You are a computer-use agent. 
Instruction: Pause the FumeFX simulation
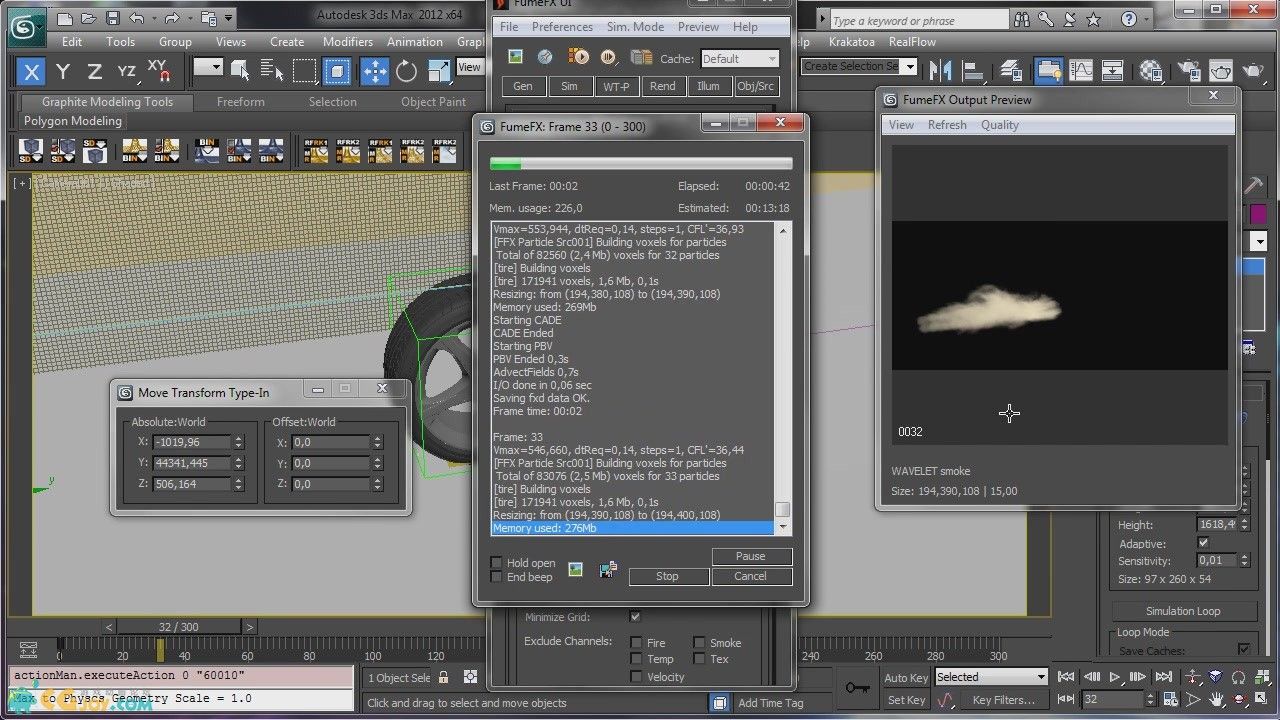(x=751, y=556)
